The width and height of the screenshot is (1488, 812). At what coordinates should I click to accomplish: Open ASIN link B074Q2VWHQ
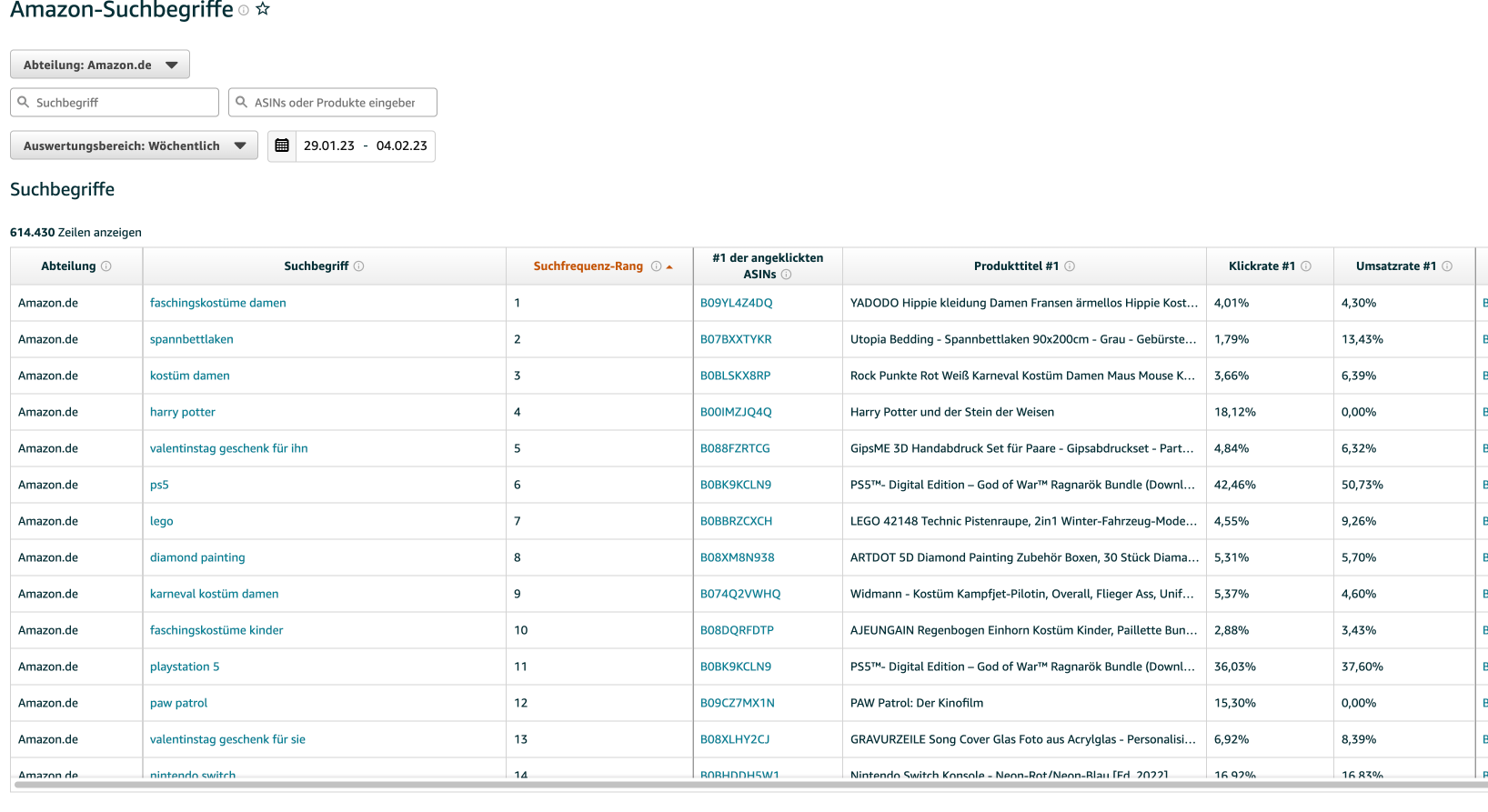740,594
